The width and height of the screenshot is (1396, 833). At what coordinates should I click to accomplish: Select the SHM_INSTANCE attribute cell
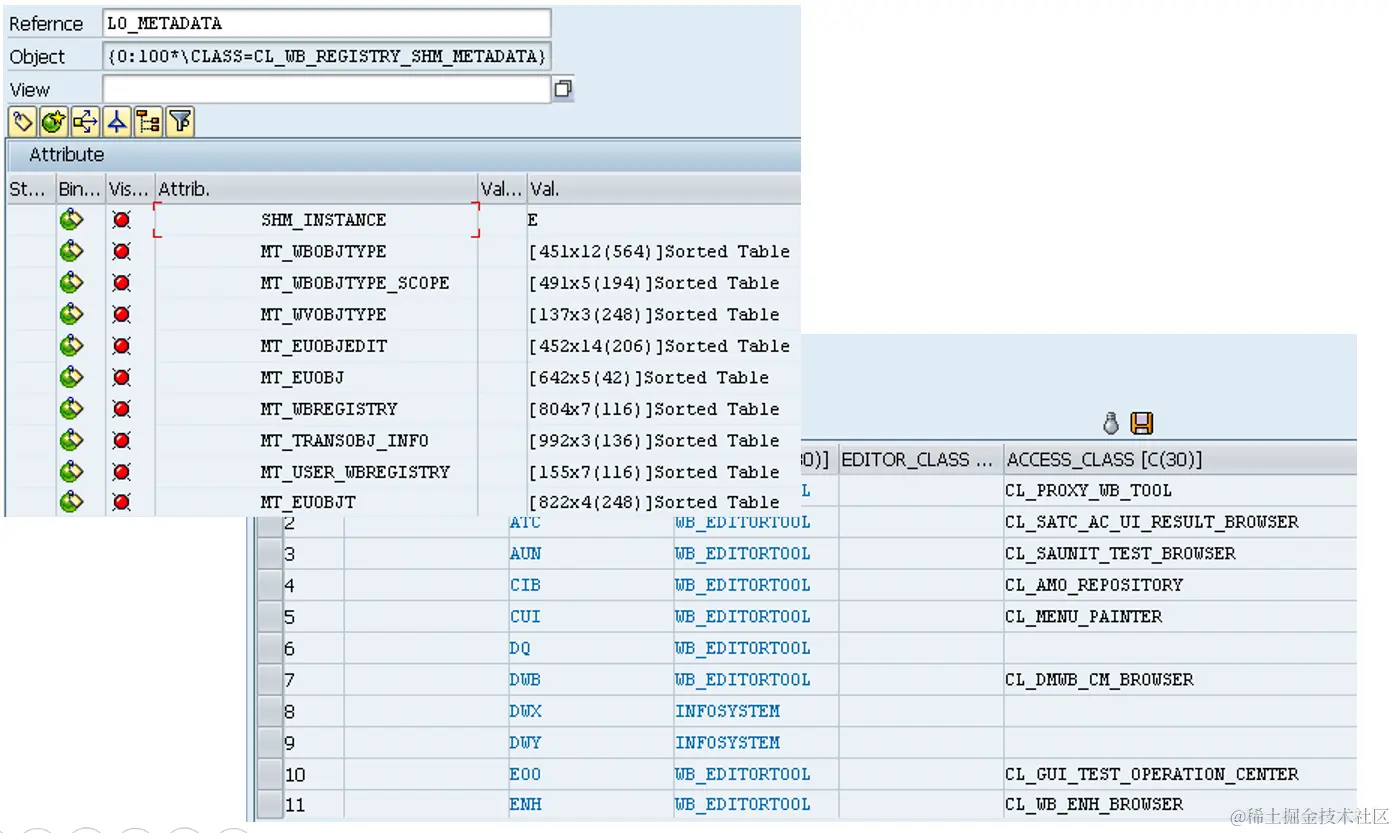click(x=316, y=220)
